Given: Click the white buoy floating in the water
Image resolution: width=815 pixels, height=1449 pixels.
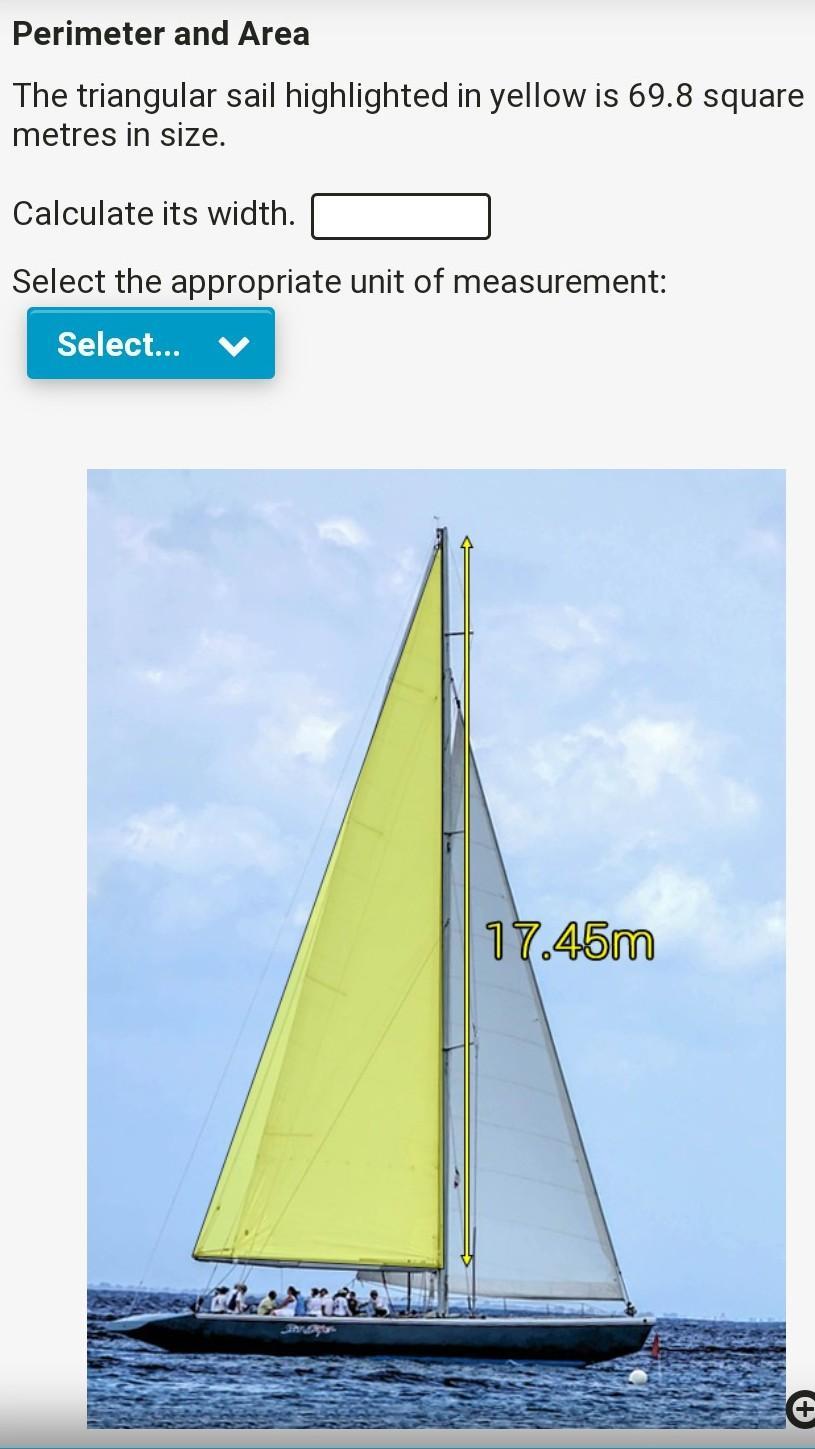Looking at the screenshot, I should point(637,1377).
